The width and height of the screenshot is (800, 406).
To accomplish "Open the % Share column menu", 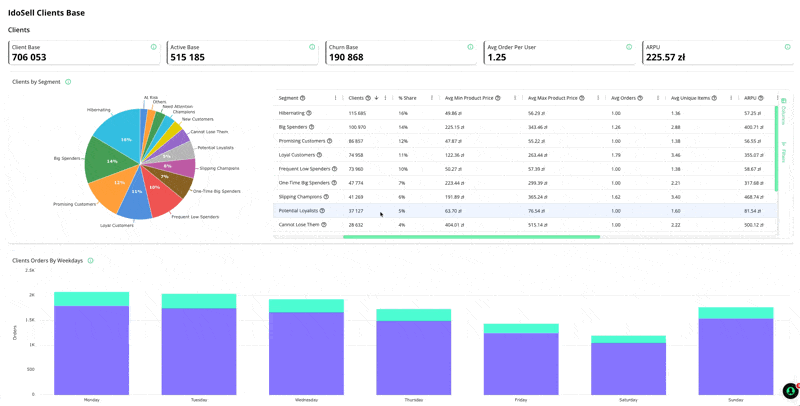I will pos(431,98).
